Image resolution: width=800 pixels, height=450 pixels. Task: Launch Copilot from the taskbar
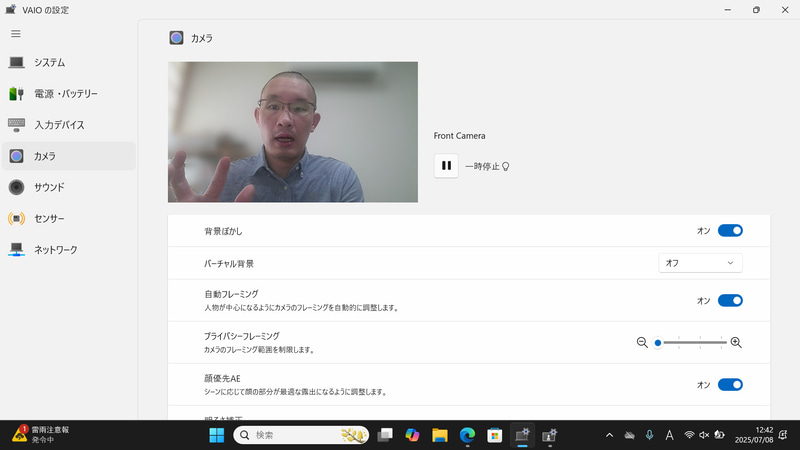[412, 435]
